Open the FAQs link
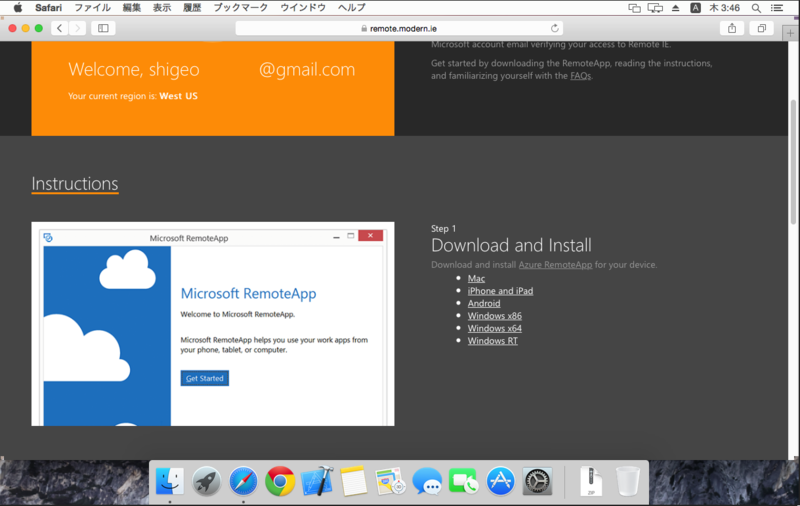 581,75
